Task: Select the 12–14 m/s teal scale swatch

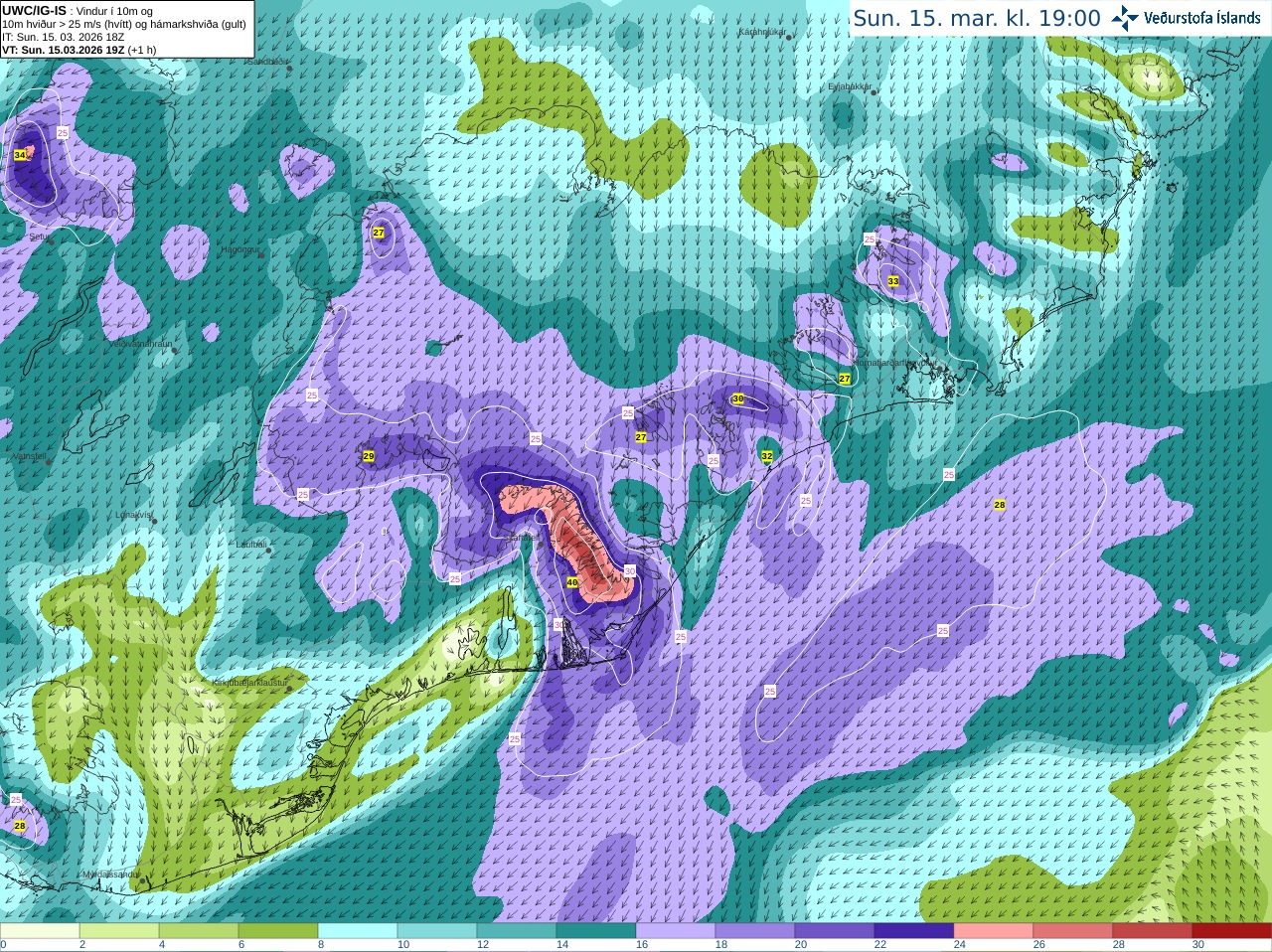Action: [517, 931]
